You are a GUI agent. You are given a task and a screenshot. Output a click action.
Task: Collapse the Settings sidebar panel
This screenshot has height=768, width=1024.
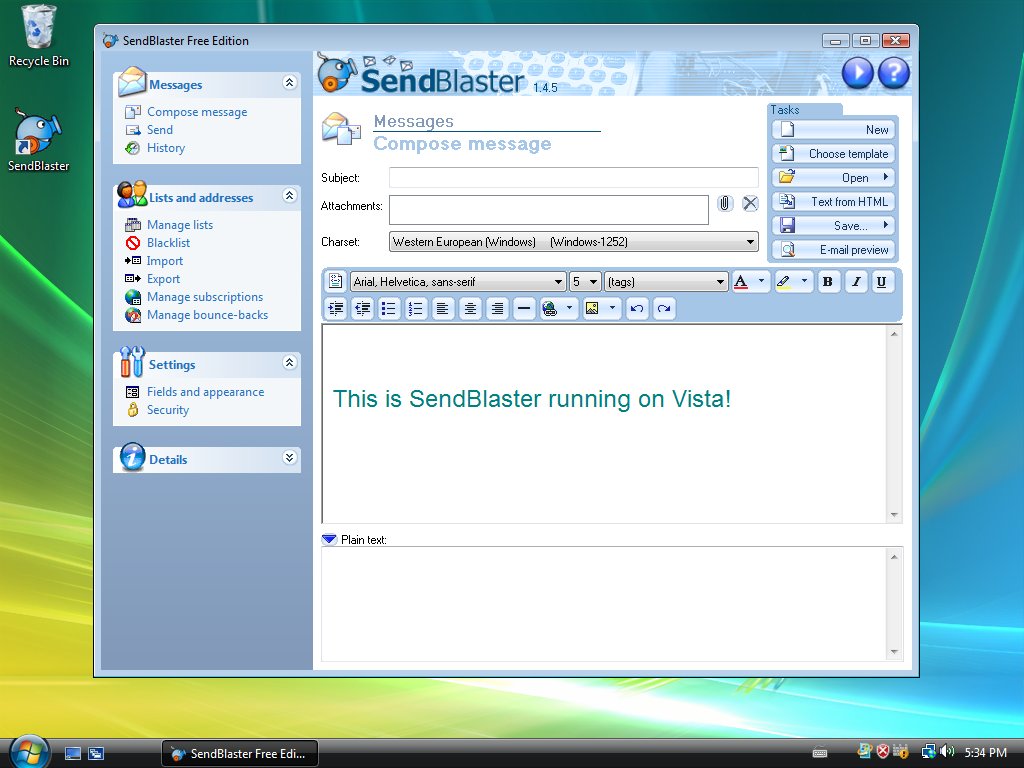[x=289, y=362]
